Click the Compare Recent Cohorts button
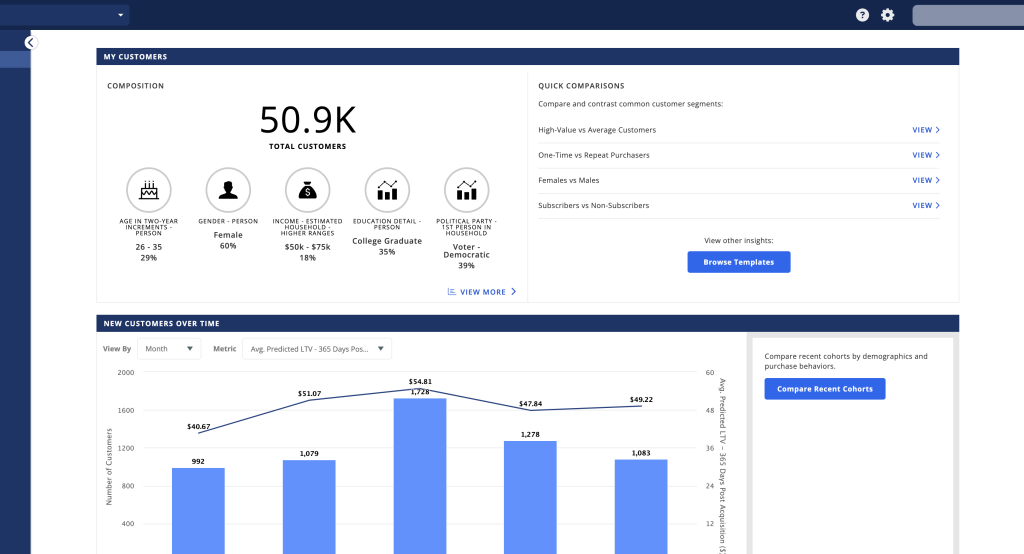This screenshot has width=1024, height=554. (x=824, y=389)
